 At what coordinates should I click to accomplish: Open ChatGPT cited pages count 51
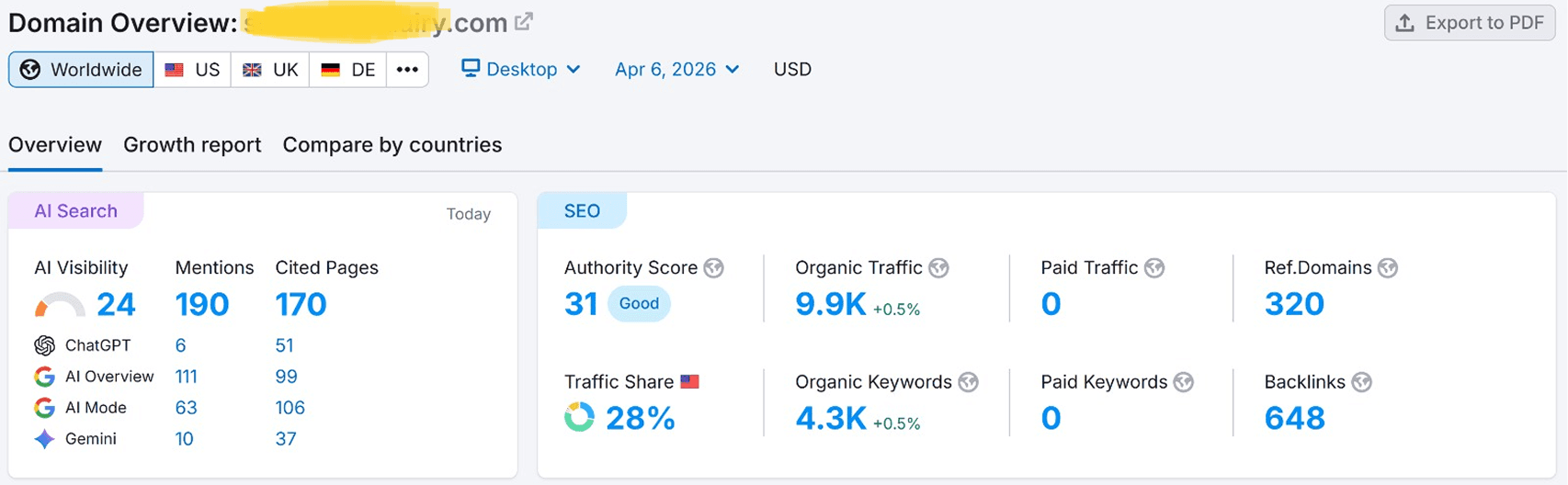click(x=284, y=345)
